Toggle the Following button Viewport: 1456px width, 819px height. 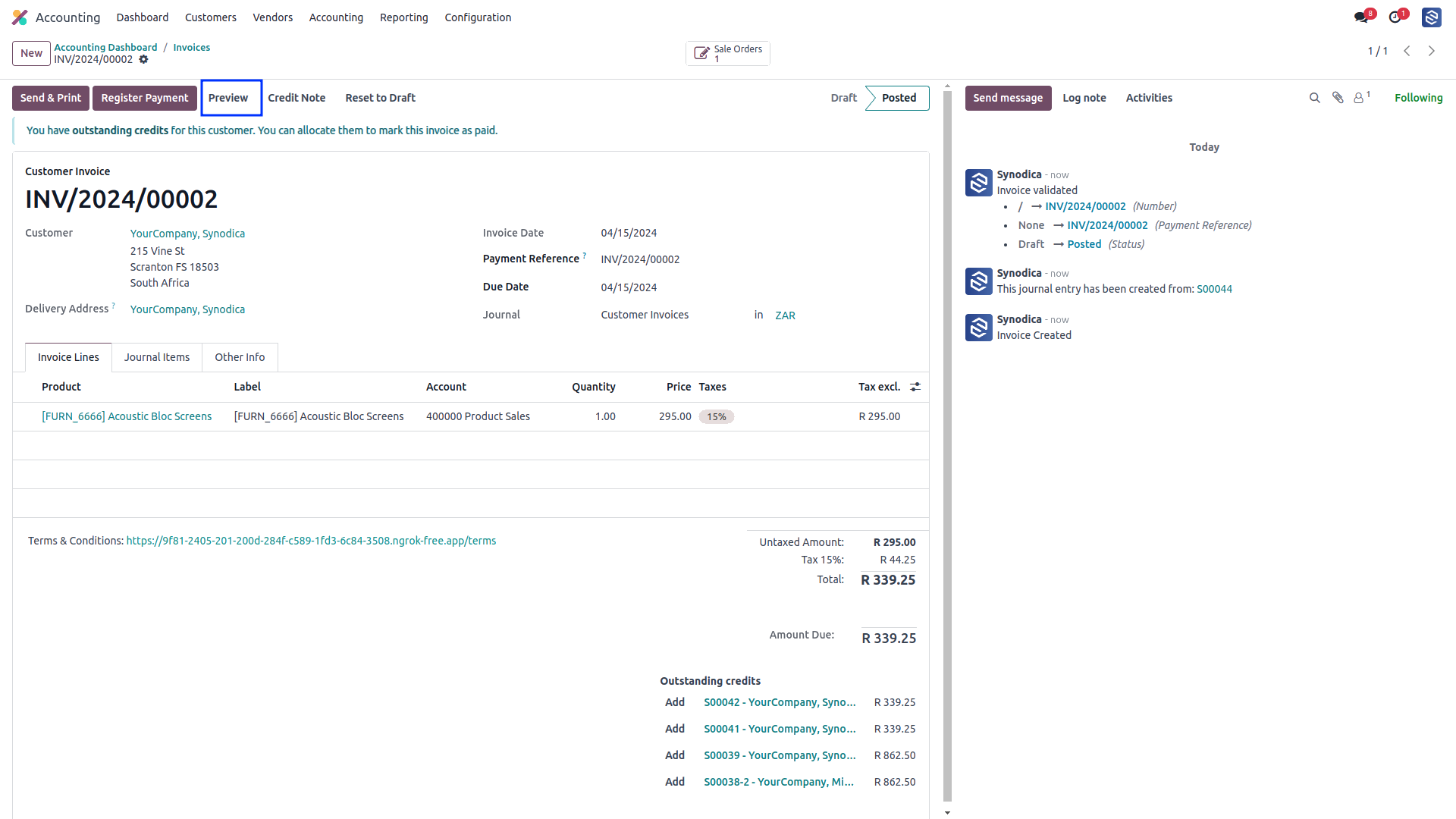pos(1419,98)
